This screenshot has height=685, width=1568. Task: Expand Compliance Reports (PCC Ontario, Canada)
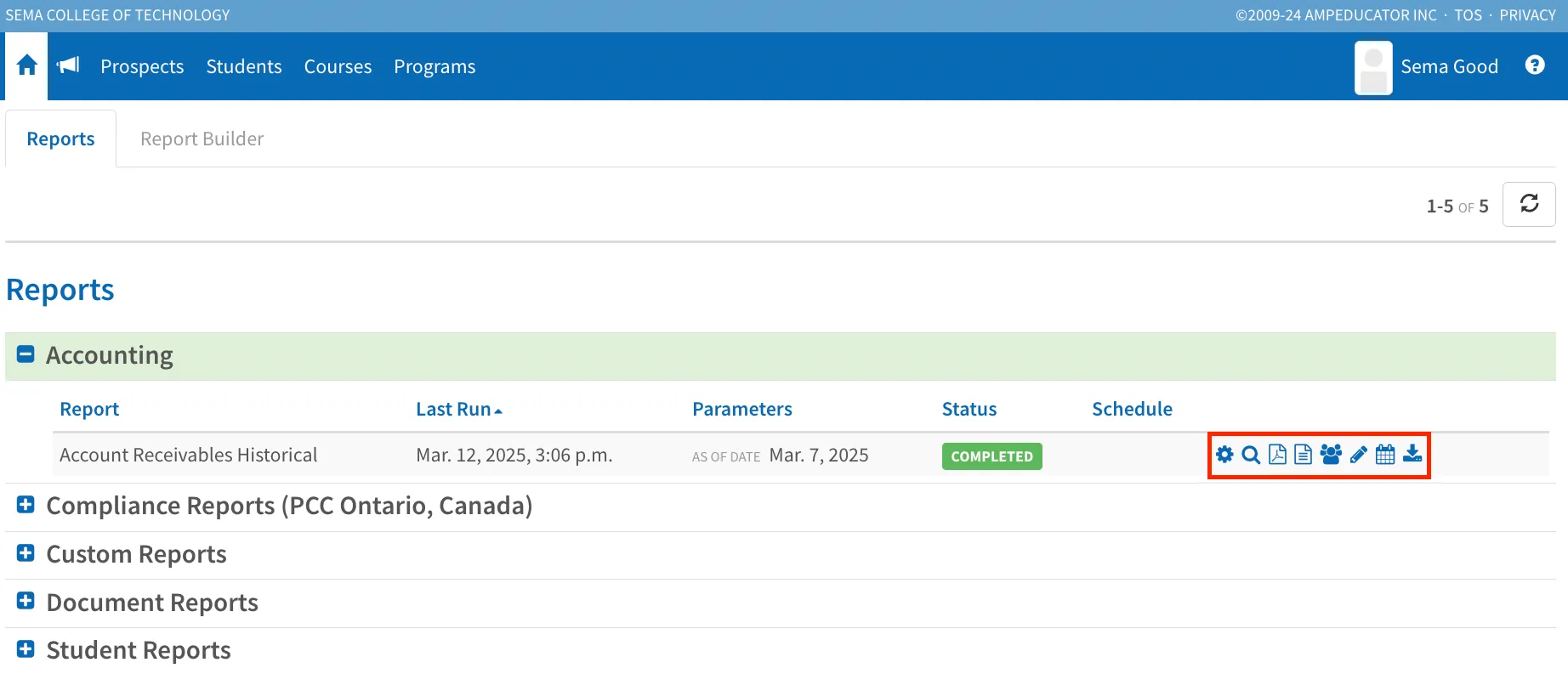26,505
